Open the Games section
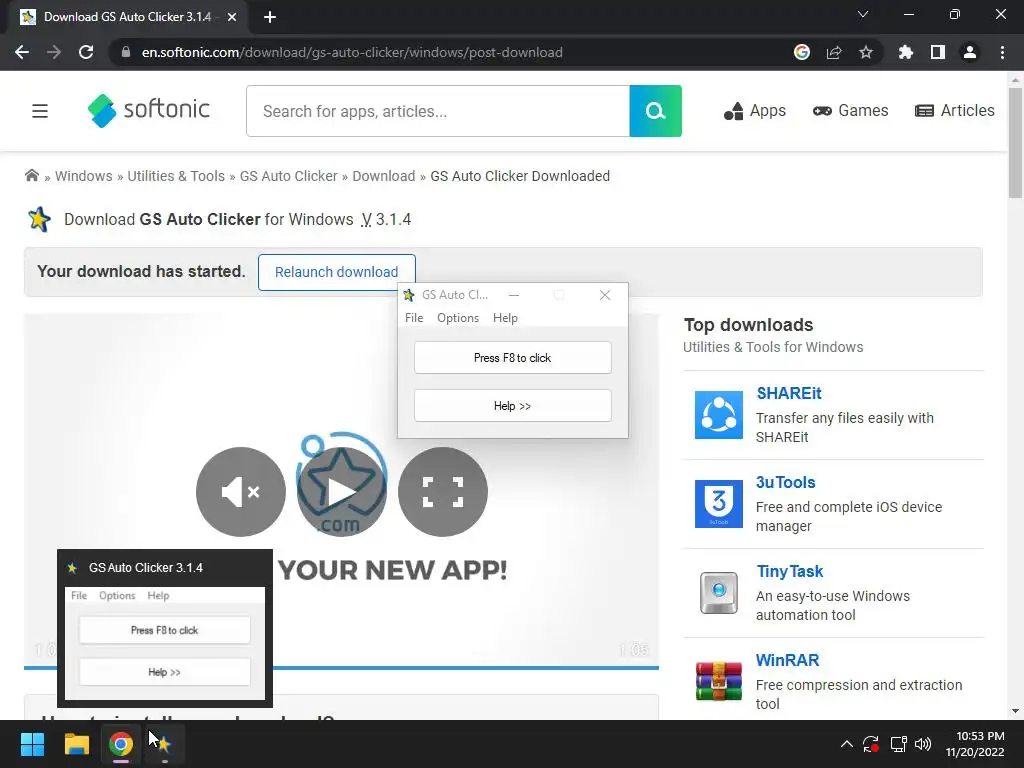1024x768 pixels. click(850, 111)
